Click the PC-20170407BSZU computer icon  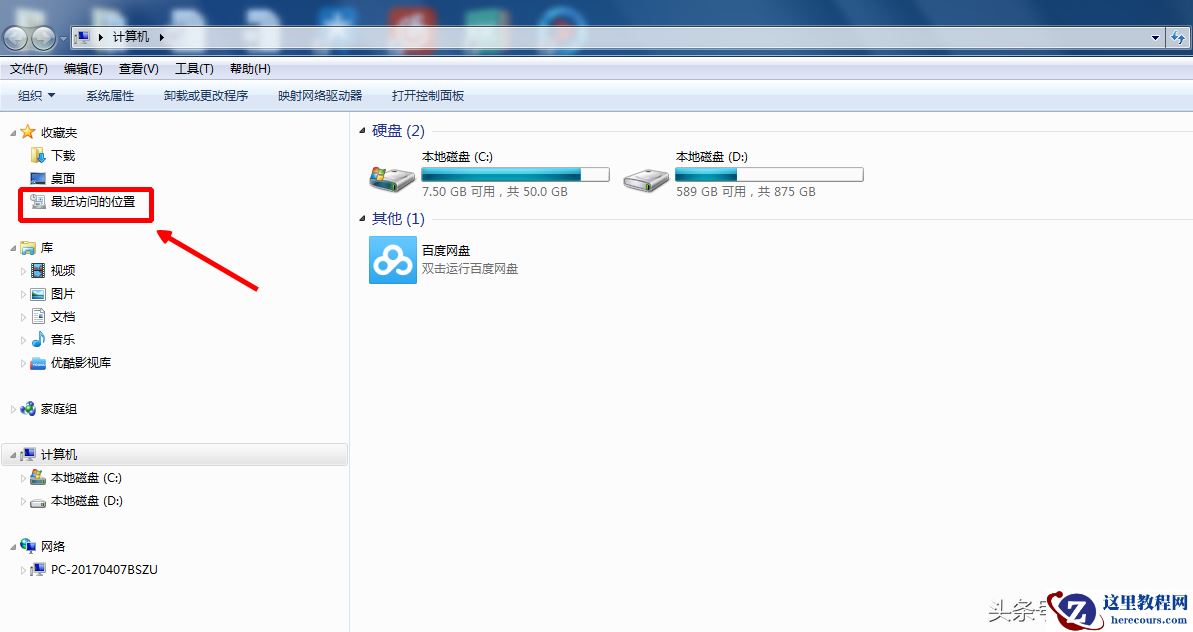click(x=38, y=570)
